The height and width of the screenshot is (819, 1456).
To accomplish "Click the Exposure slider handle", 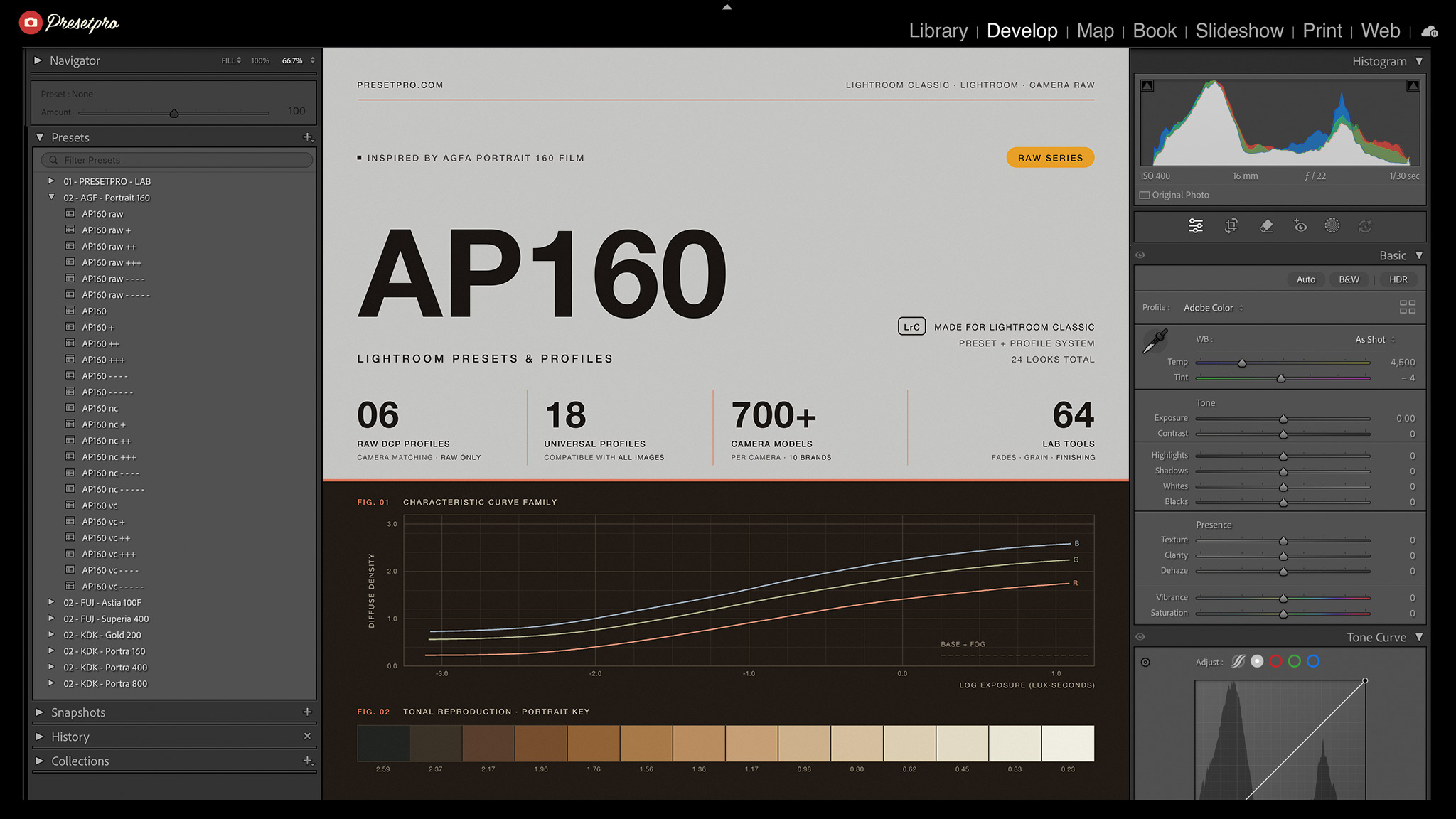I will [1283, 419].
